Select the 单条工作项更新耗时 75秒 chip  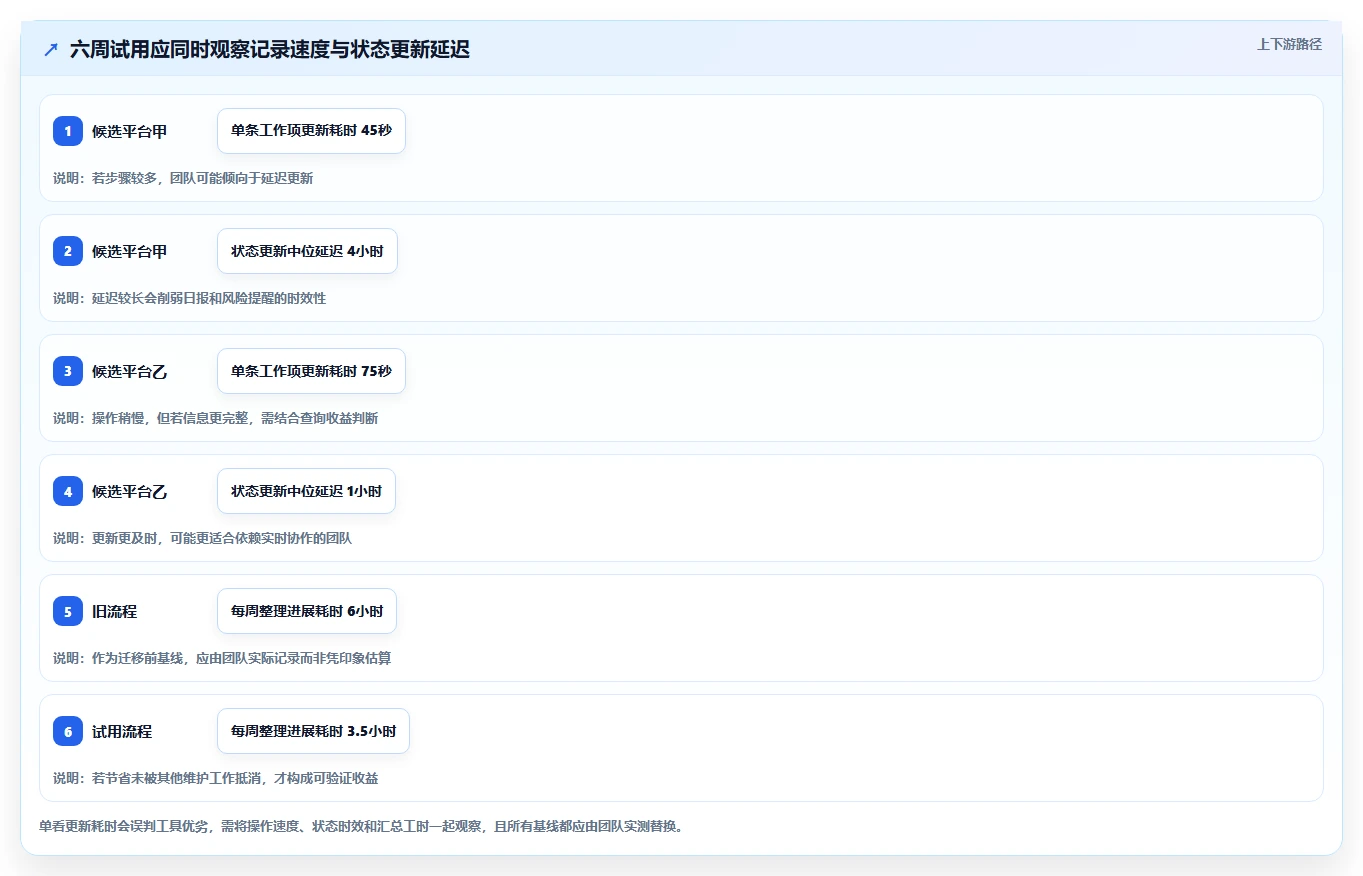311,371
